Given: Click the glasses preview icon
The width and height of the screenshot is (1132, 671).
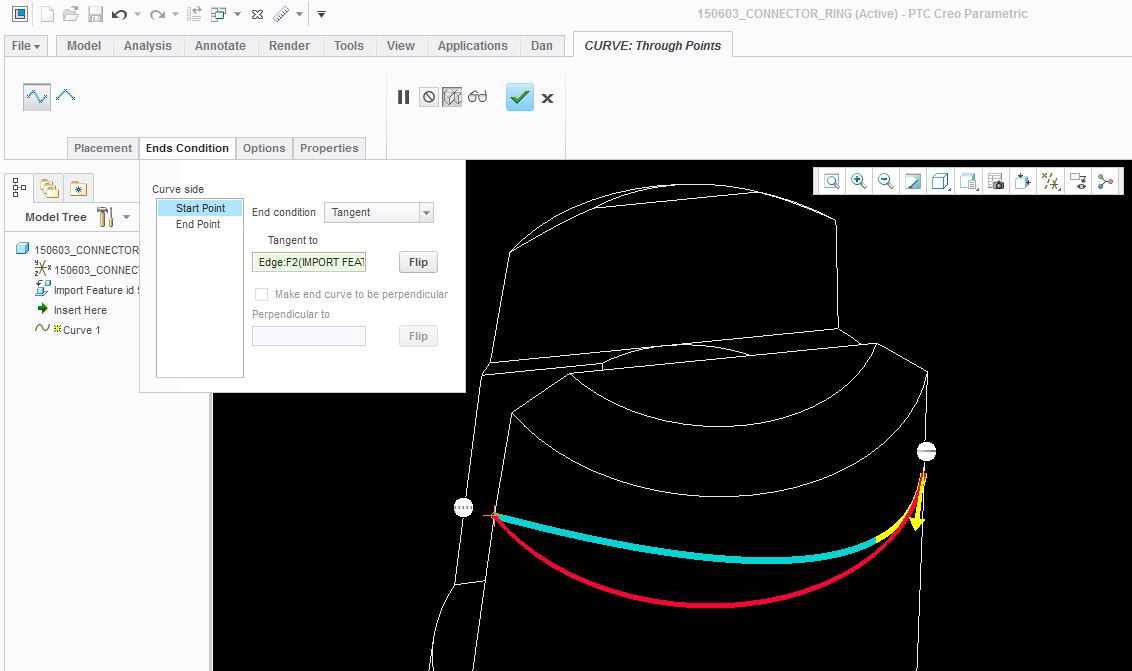Looking at the screenshot, I should point(478,97).
